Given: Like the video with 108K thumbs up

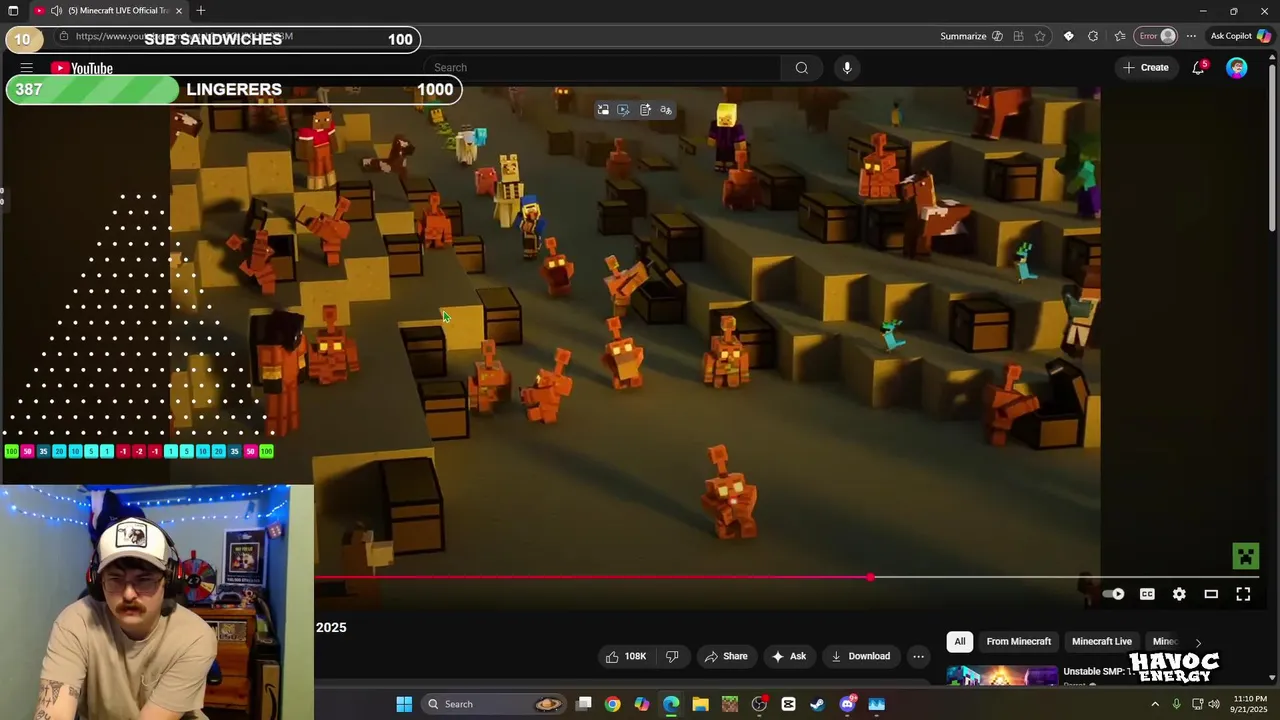Looking at the screenshot, I should 627,656.
